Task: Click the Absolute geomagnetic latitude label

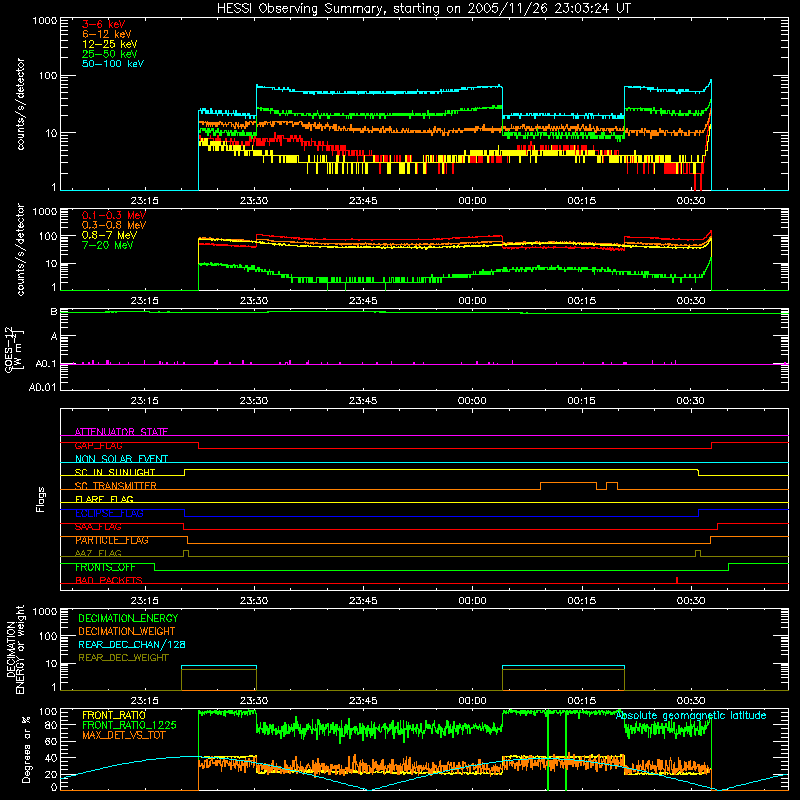Action: [x=691, y=715]
